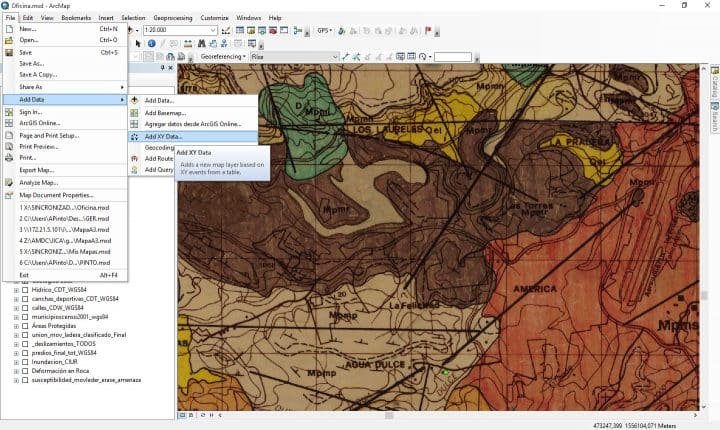This screenshot has width=720, height=430.
Task: Open the Catalog side tab
Action: pyautogui.click(x=715, y=82)
